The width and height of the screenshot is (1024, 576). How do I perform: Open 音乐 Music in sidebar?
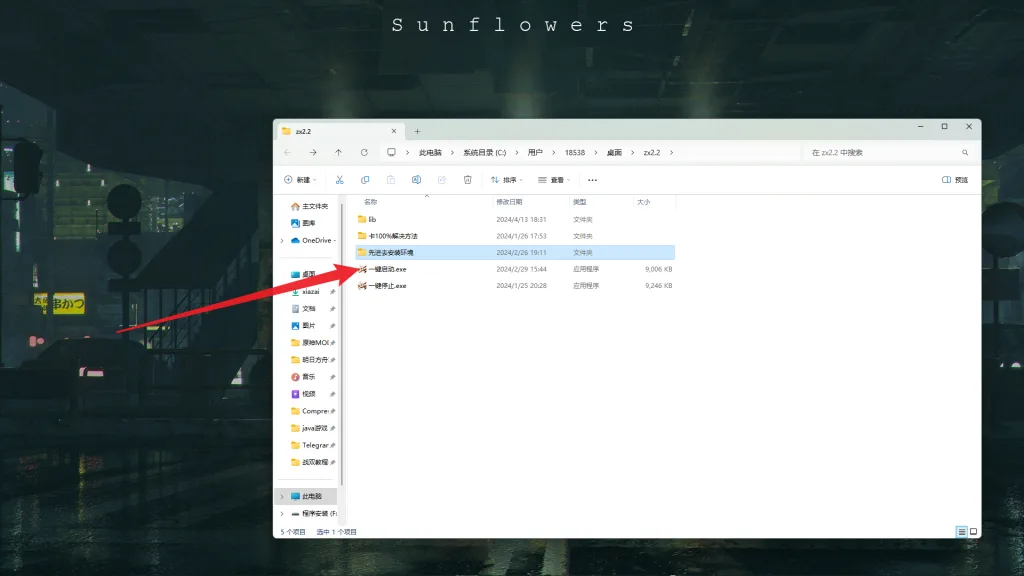click(x=304, y=377)
